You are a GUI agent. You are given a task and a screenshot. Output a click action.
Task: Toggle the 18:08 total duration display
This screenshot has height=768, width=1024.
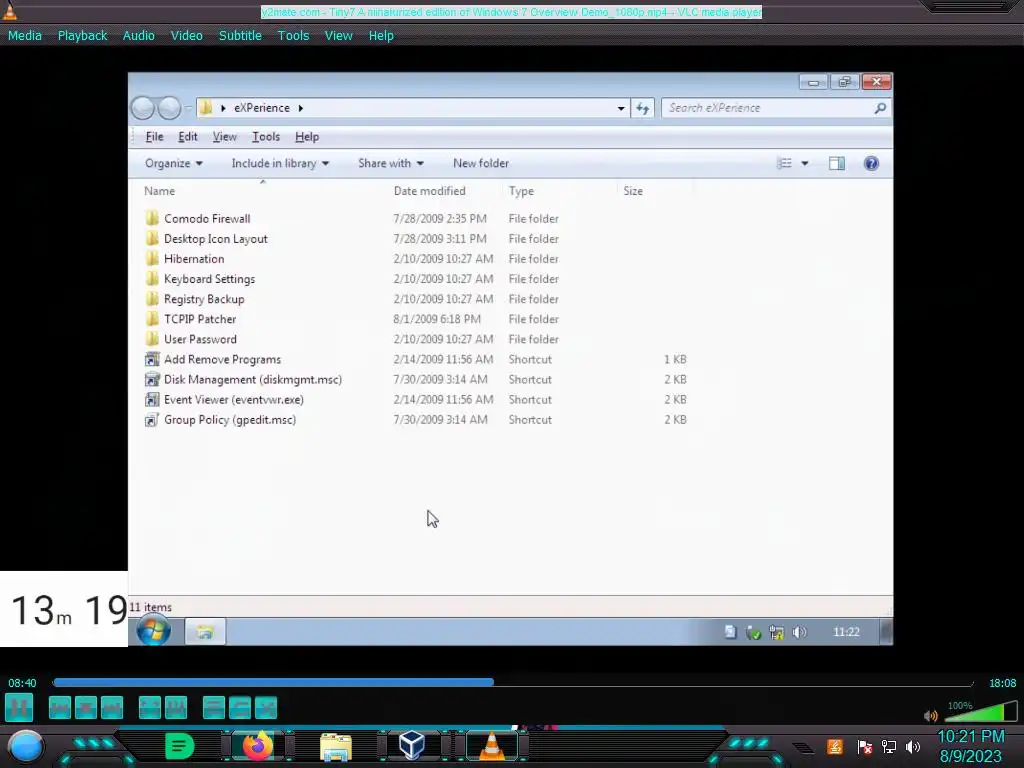(x=1002, y=683)
